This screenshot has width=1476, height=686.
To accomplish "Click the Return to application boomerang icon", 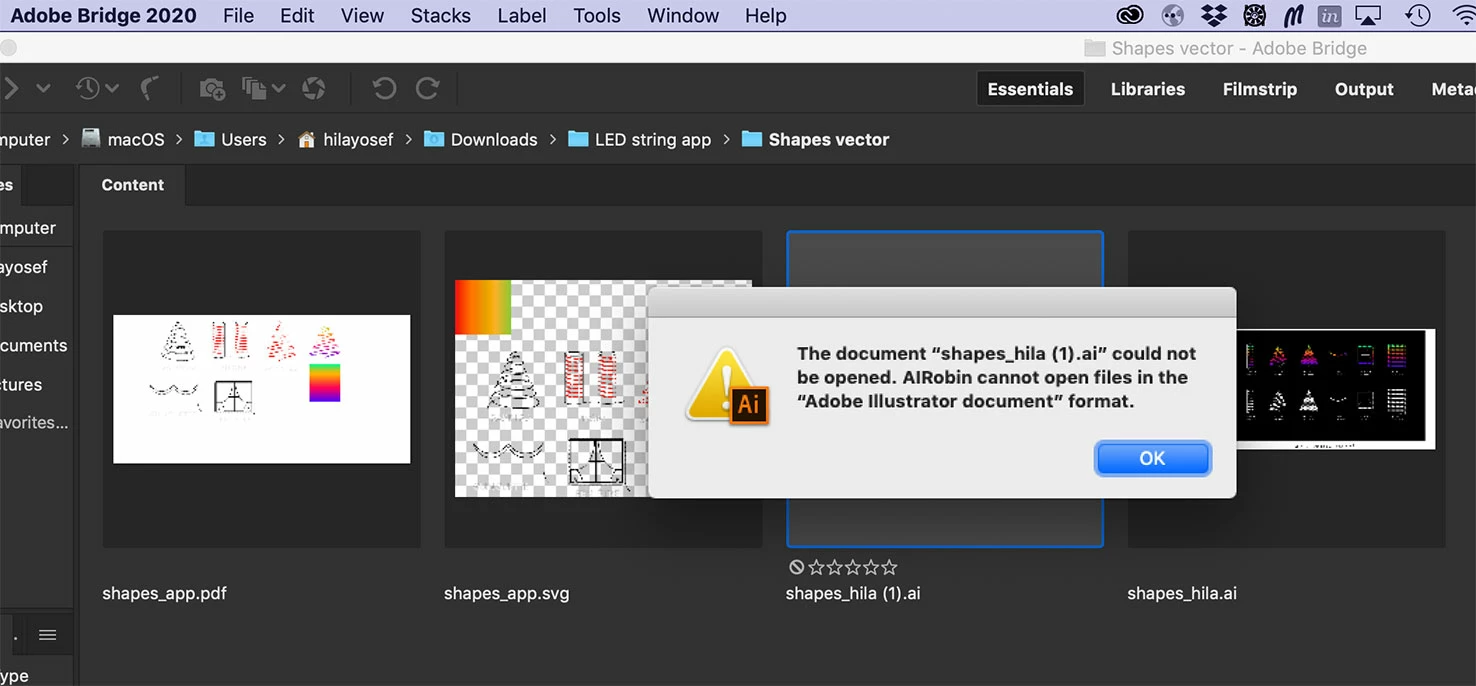I will [150, 89].
